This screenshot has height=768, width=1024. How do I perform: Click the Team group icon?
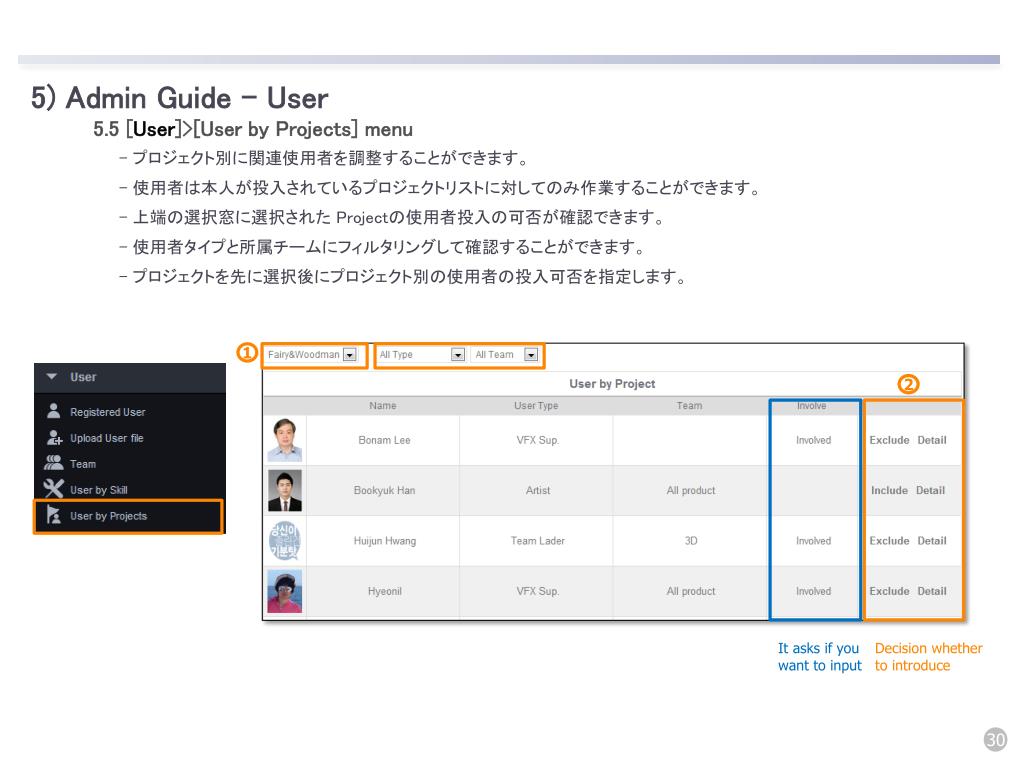[54, 463]
